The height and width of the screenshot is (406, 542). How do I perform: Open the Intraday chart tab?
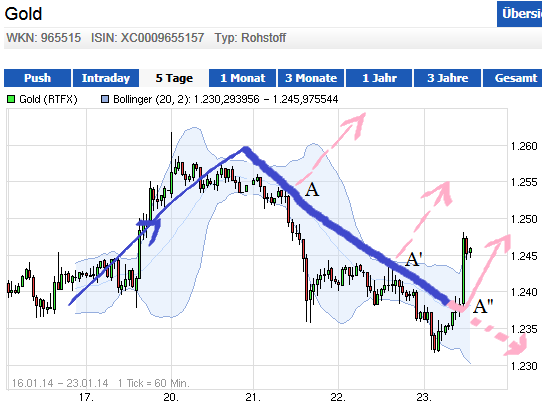[x=106, y=78]
